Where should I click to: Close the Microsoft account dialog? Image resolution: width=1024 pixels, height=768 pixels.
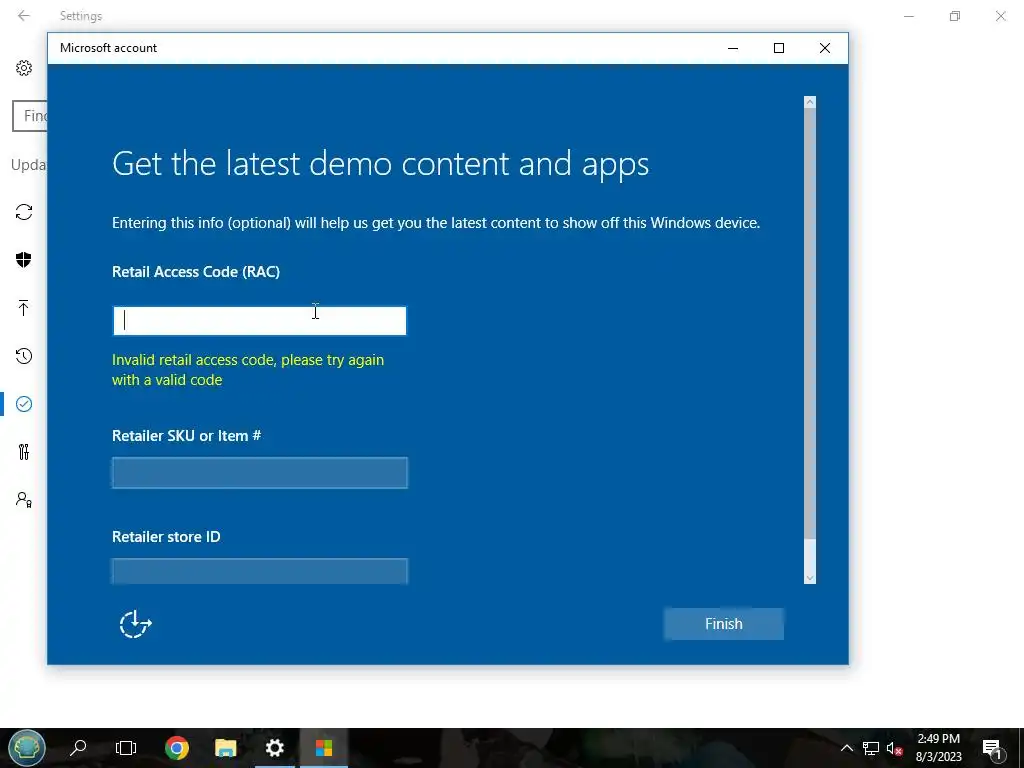click(825, 48)
